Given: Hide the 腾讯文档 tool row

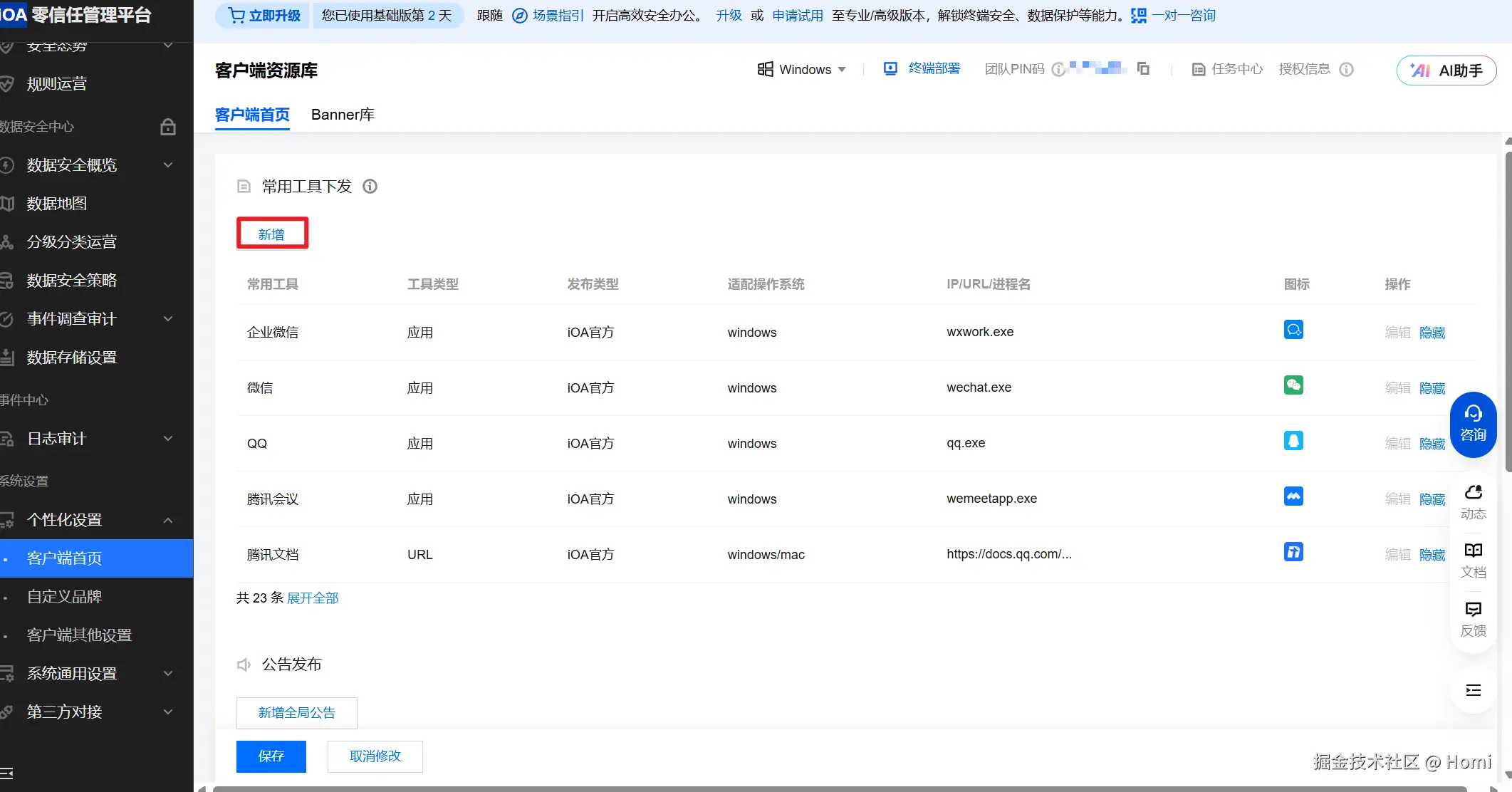Looking at the screenshot, I should [x=1432, y=555].
